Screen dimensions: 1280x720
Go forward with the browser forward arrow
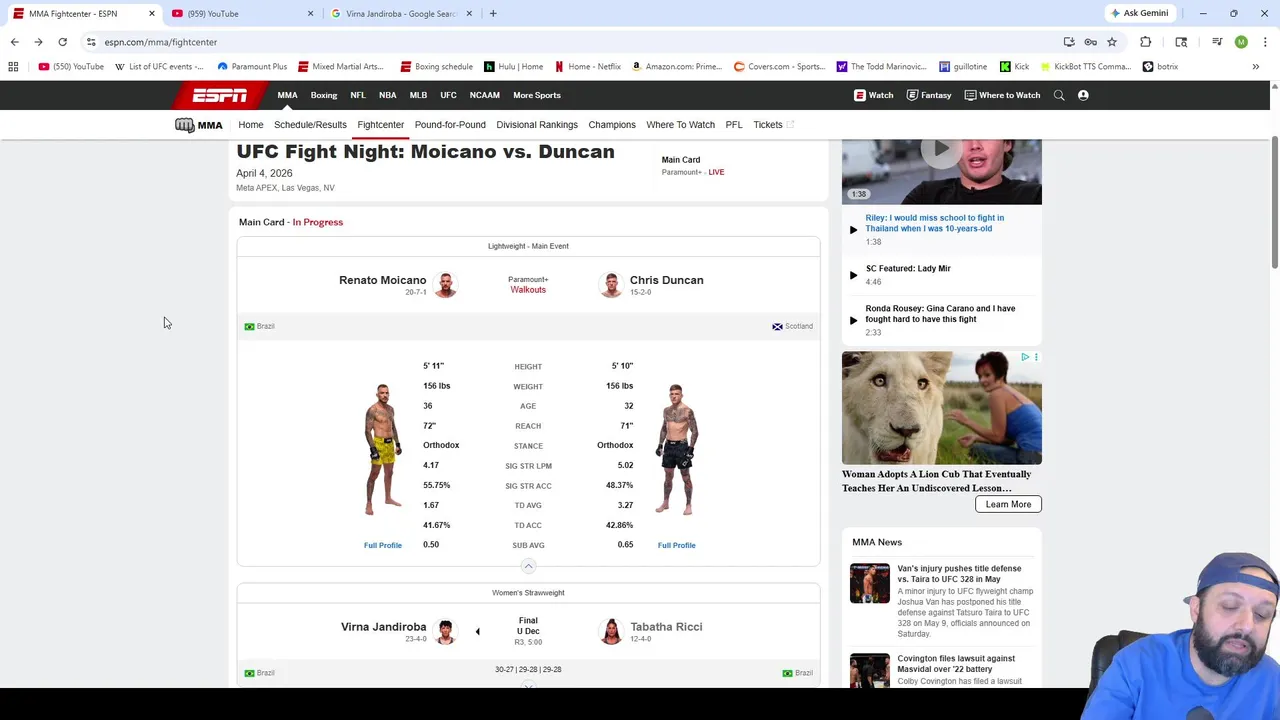click(38, 42)
